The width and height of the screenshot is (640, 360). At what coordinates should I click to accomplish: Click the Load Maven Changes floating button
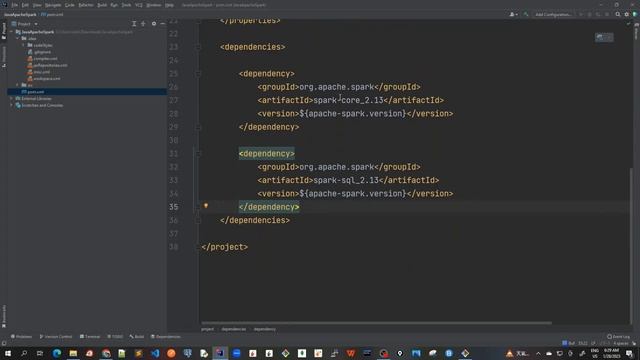(x=604, y=37)
